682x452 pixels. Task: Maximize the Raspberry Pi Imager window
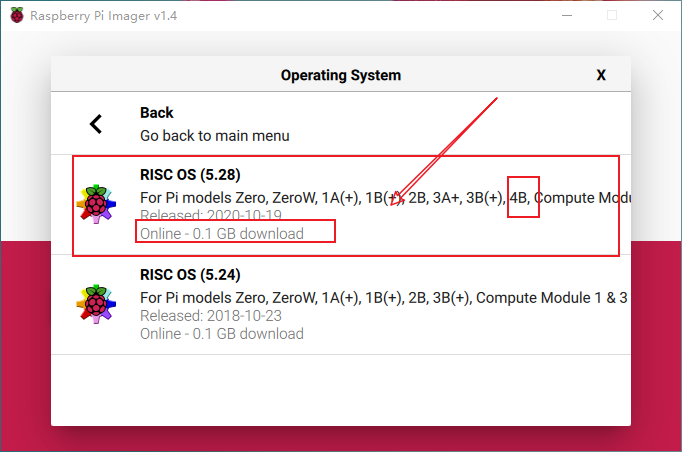coord(612,15)
